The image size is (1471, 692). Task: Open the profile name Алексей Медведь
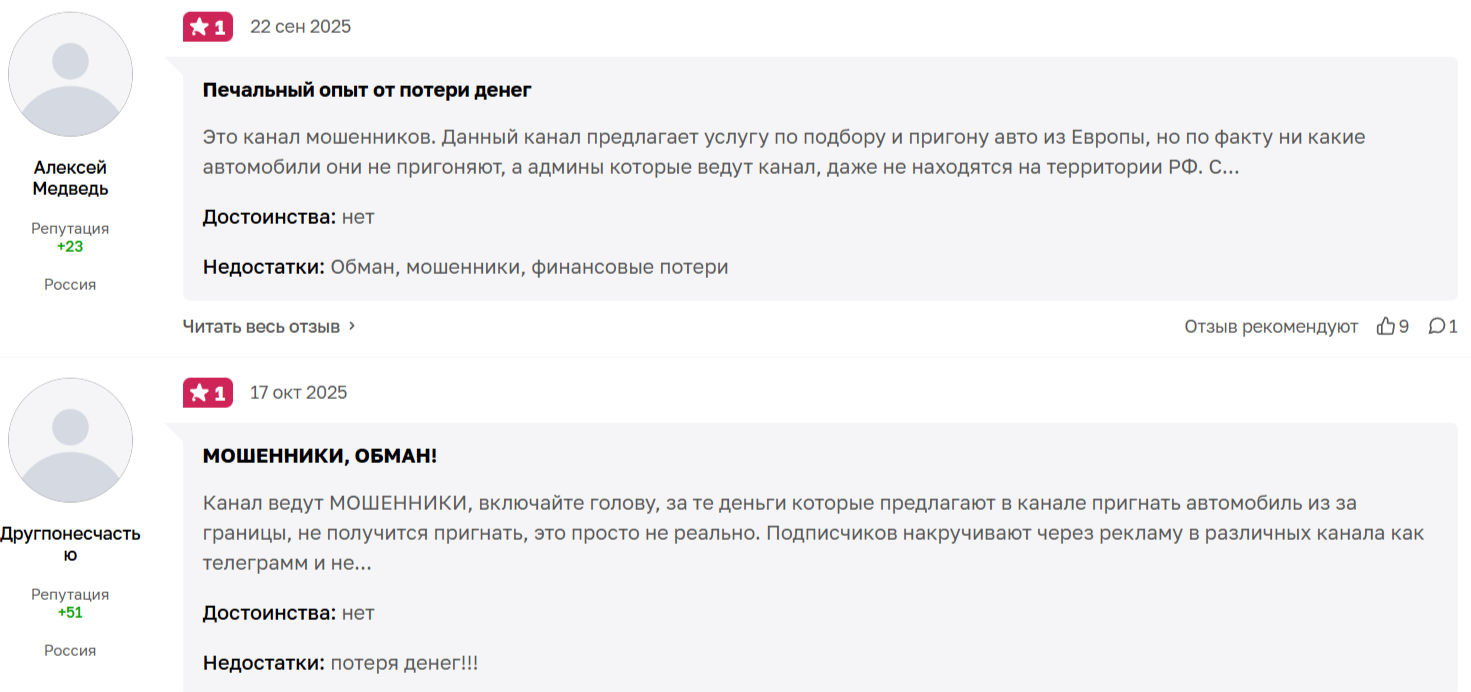pos(70,178)
